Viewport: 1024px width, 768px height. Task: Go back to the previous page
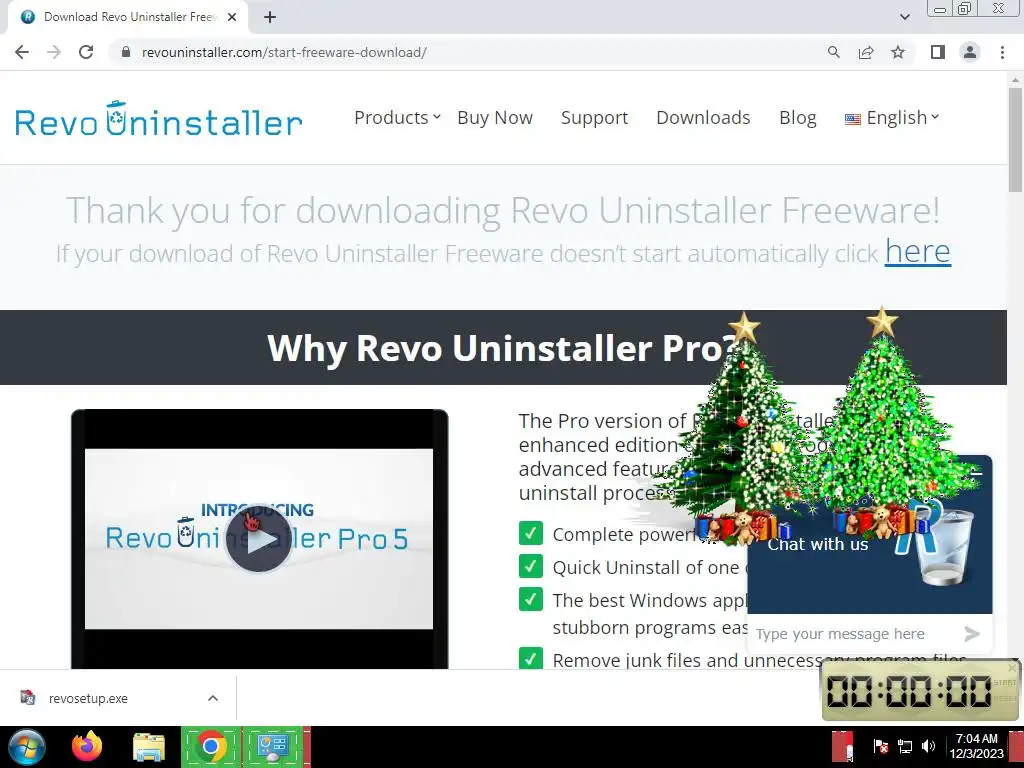click(x=22, y=52)
